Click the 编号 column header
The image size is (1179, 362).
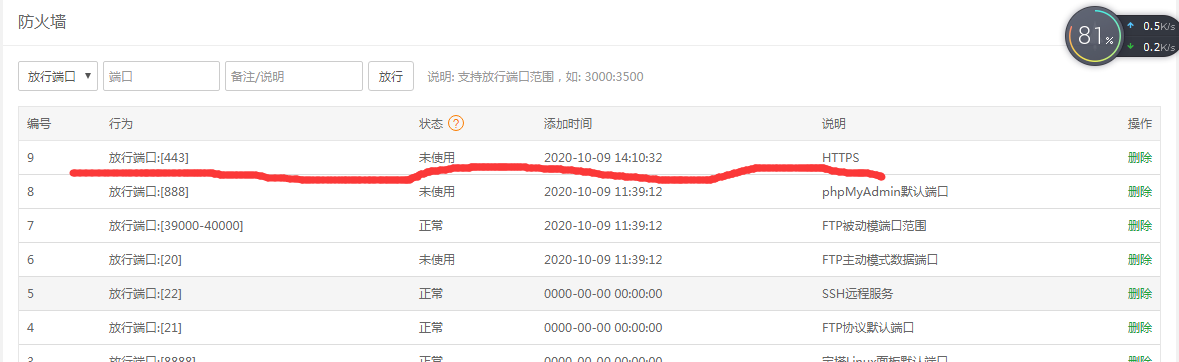pos(39,123)
